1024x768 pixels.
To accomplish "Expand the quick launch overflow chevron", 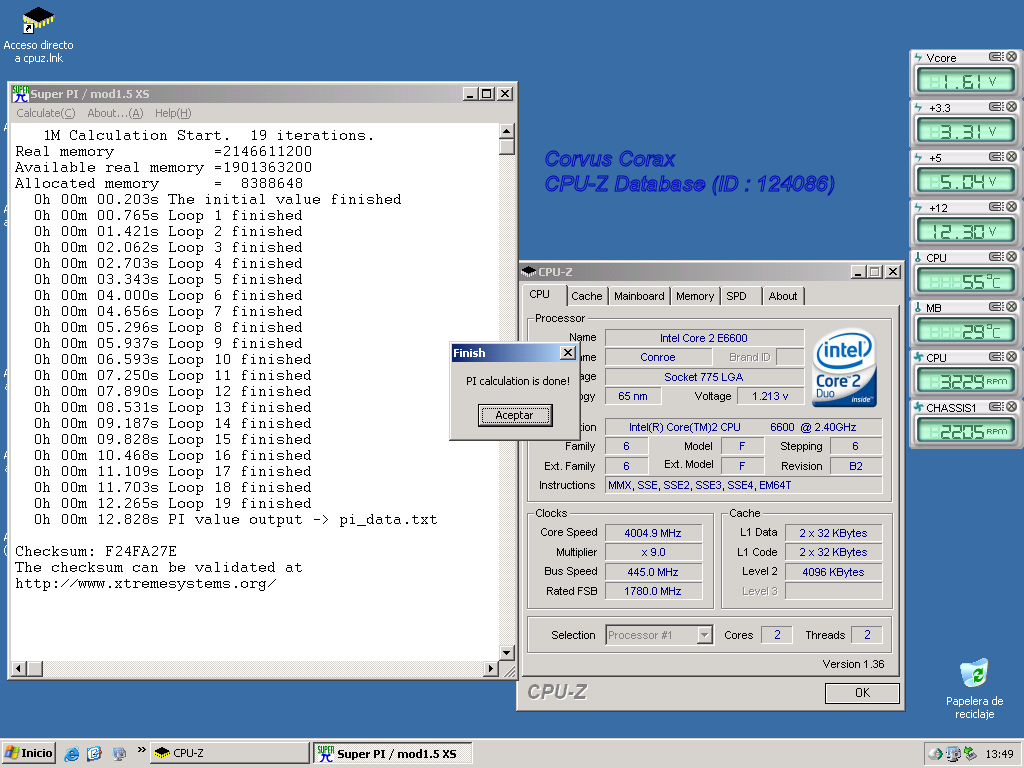I will 141,750.
